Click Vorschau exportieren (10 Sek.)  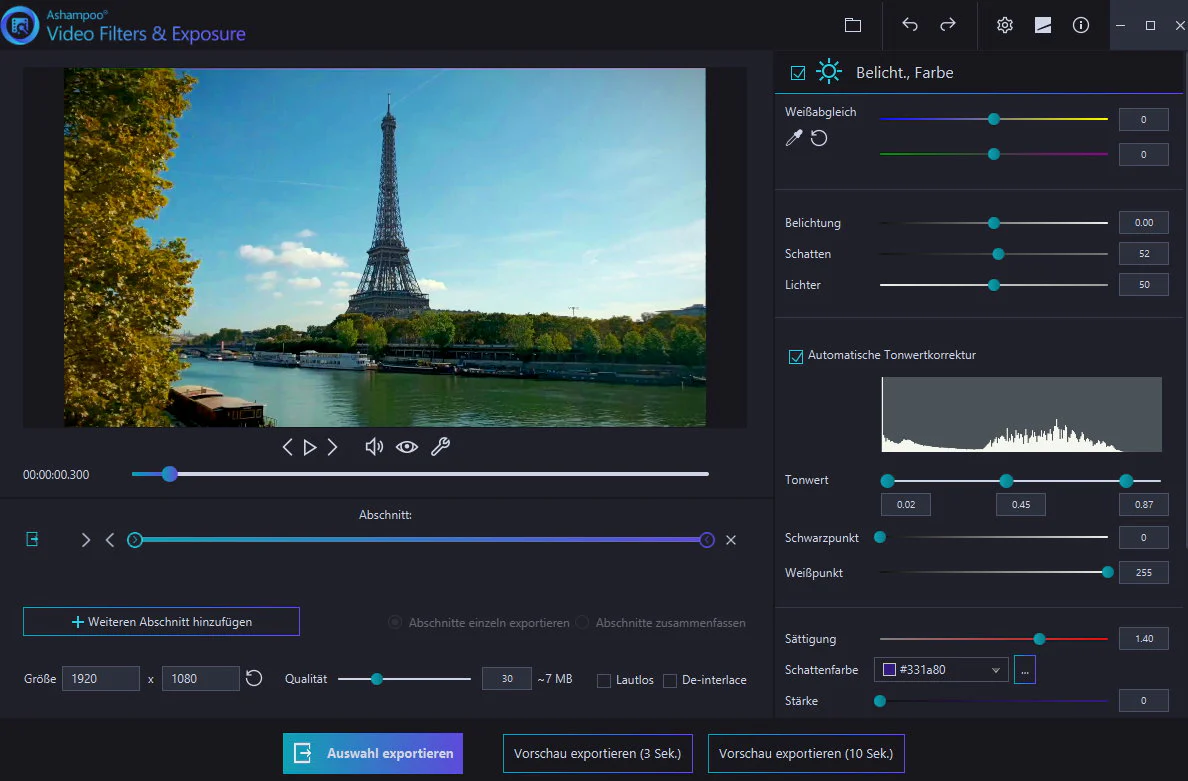click(x=806, y=754)
